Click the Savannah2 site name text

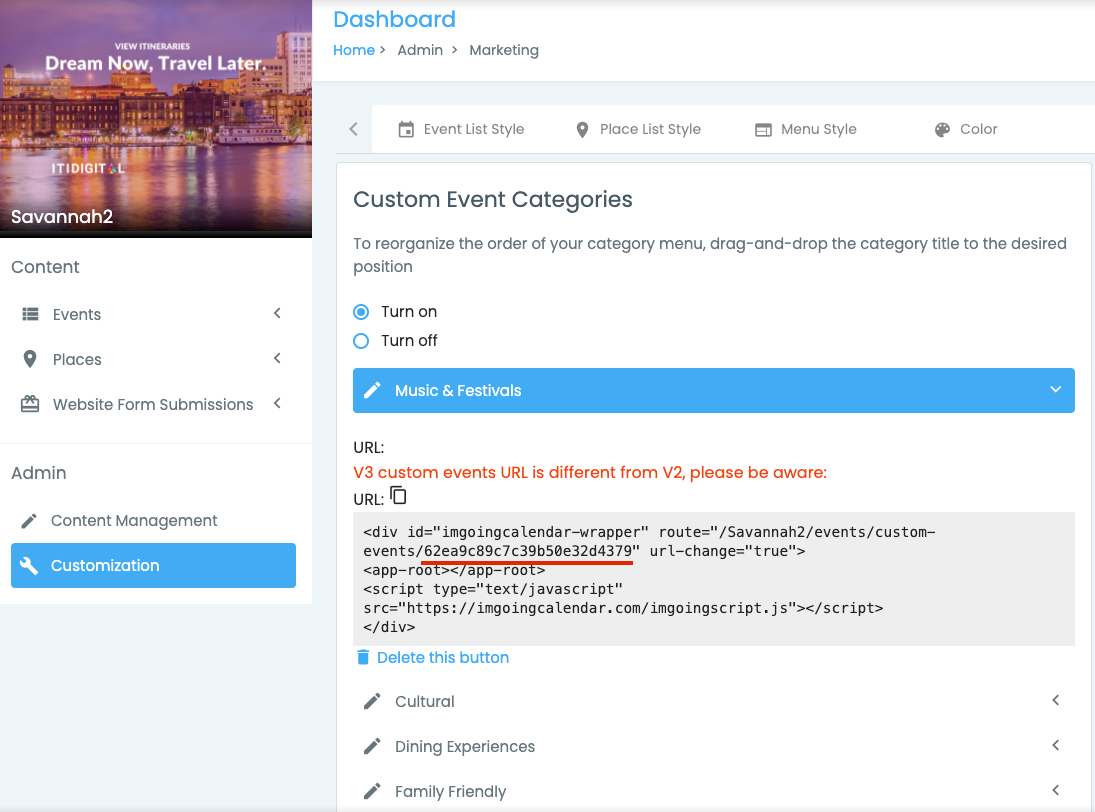[x=62, y=216]
